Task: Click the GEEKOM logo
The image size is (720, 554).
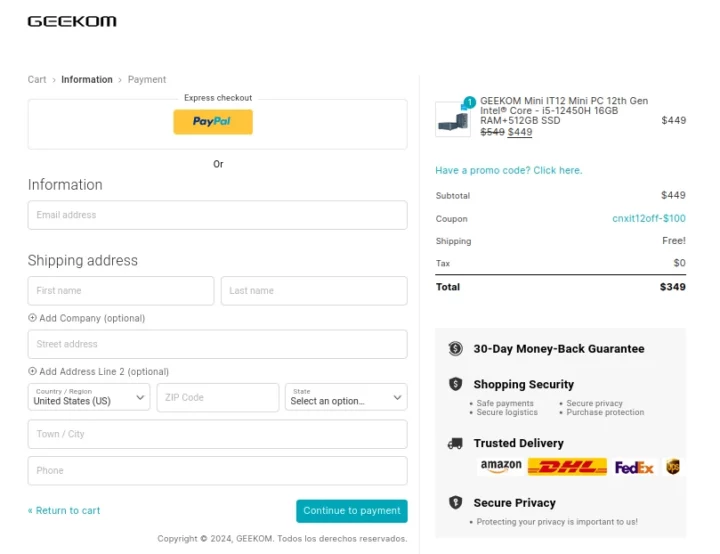Action: click(x=71, y=21)
